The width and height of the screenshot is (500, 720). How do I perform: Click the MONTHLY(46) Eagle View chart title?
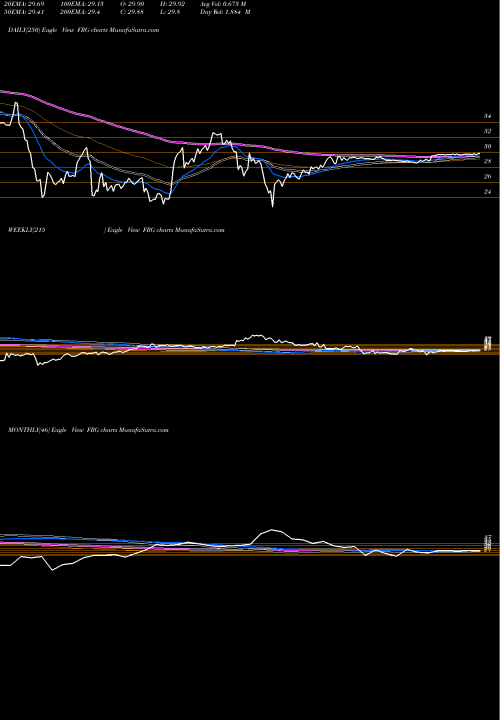[88, 430]
